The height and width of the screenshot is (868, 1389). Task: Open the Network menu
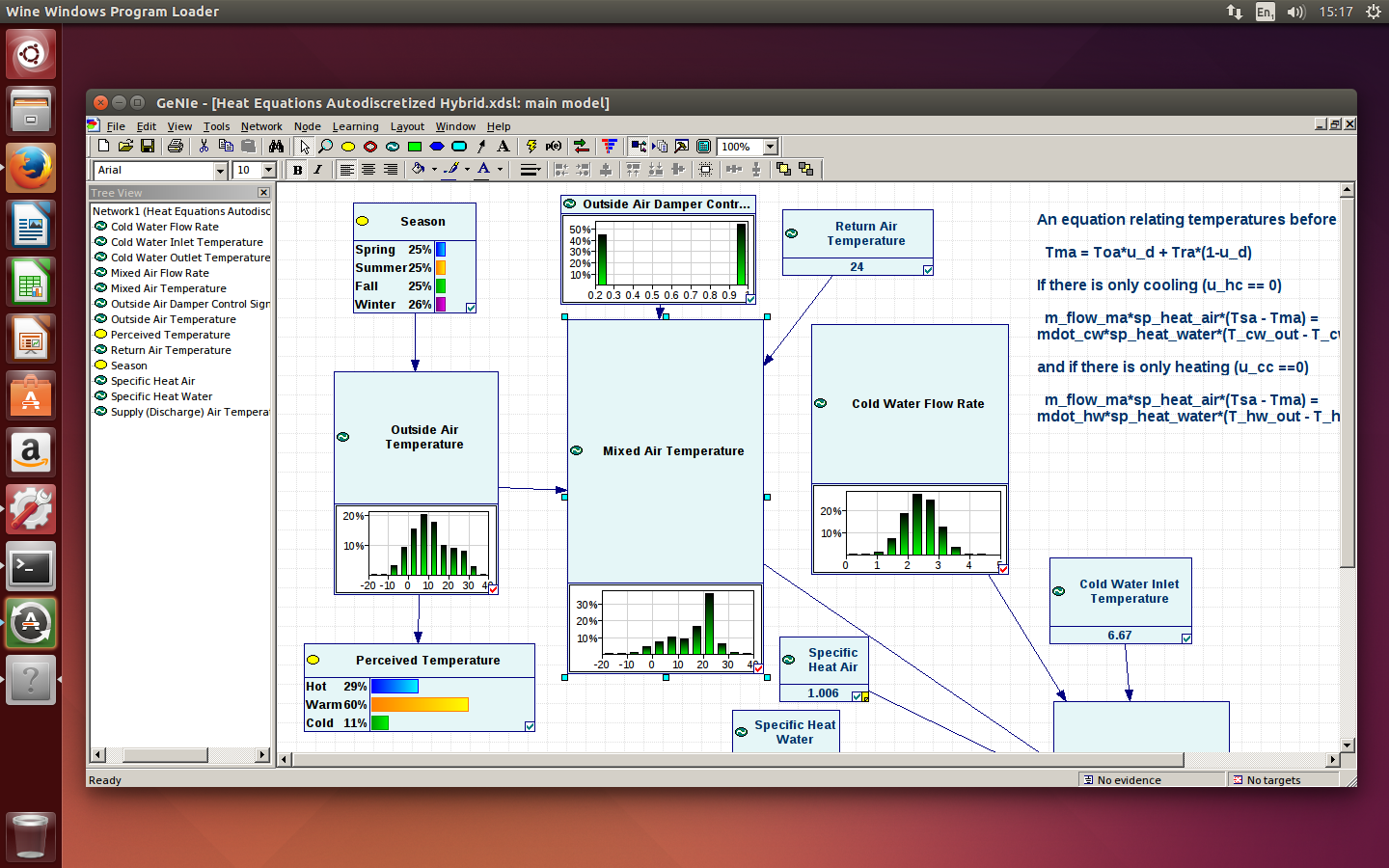tap(260, 126)
